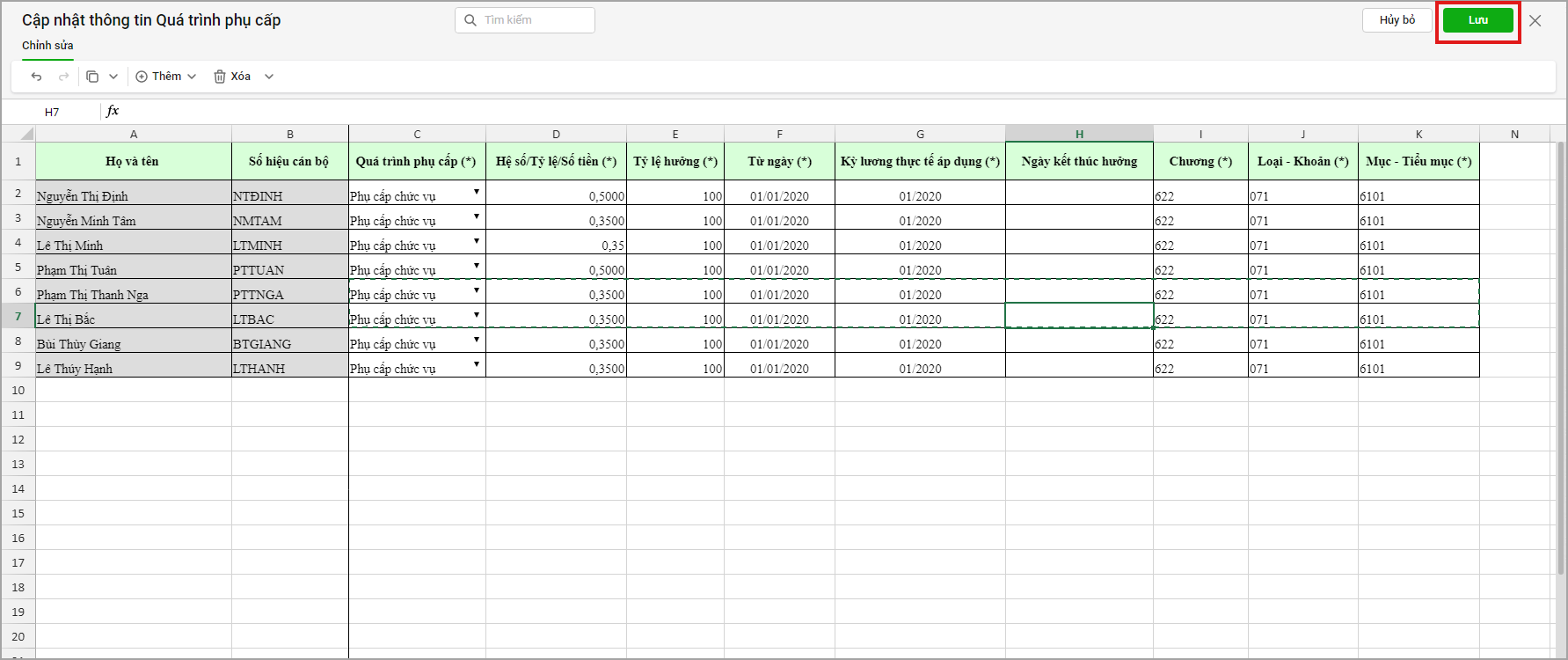The width and height of the screenshot is (1568, 660).
Task: Click the vertical scrollbar on the right
Action: [x=1560, y=352]
